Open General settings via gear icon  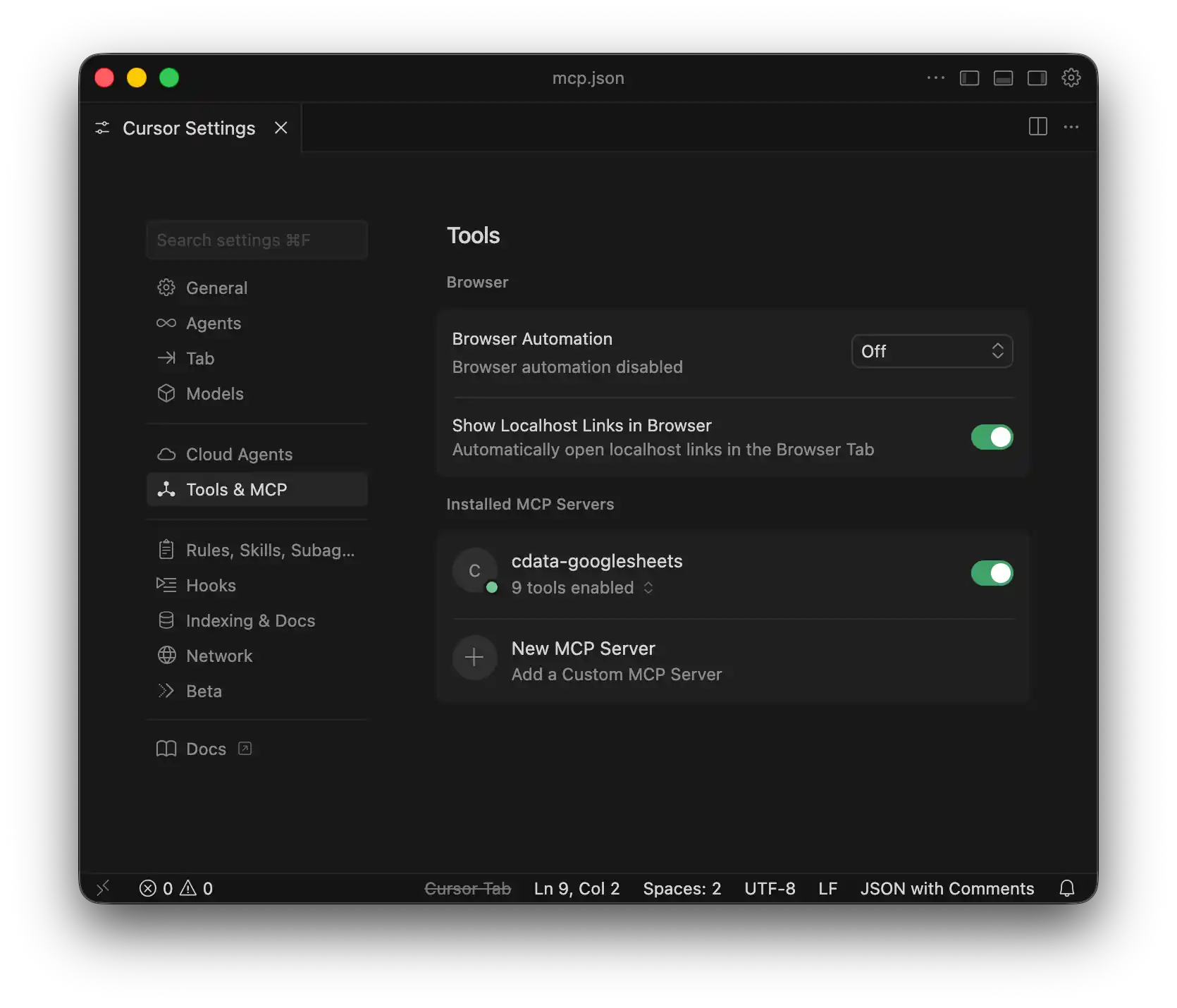coord(167,288)
